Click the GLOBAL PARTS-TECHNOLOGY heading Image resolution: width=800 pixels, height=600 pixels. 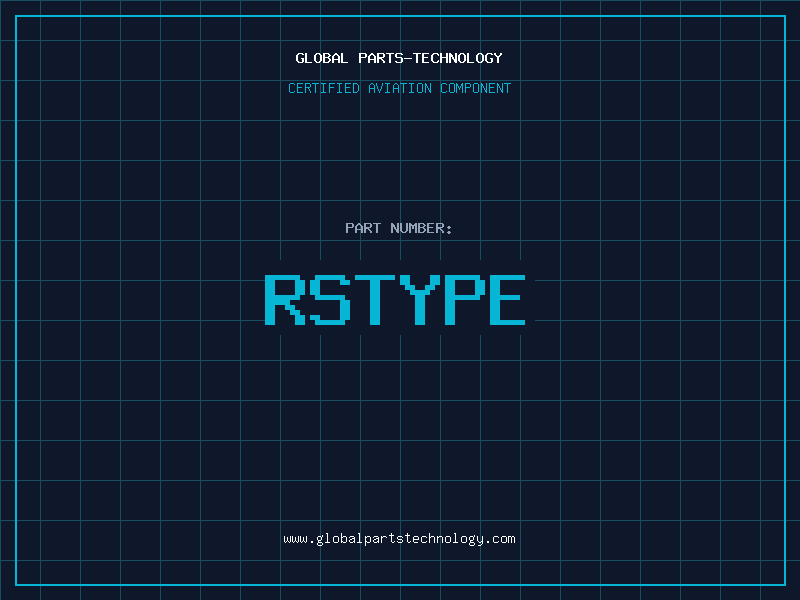point(399,59)
